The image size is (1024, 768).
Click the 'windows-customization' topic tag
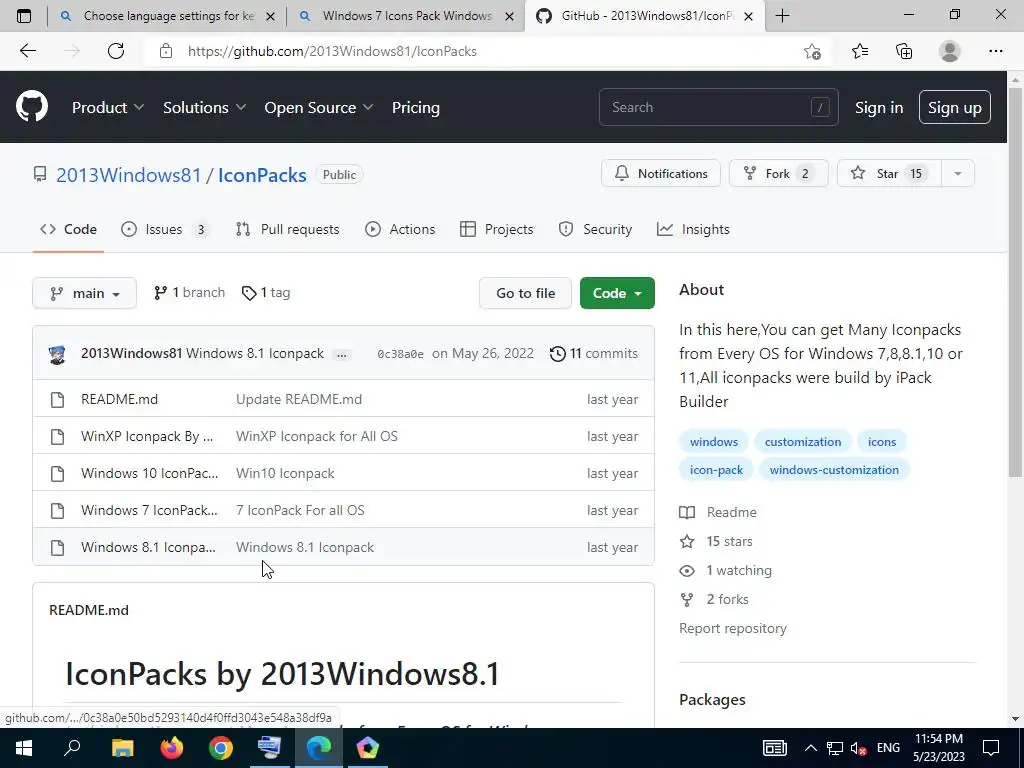coord(834,470)
